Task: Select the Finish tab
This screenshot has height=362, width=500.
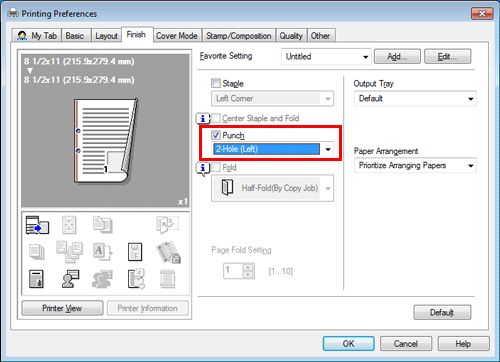Action: (x=136, y=34)
